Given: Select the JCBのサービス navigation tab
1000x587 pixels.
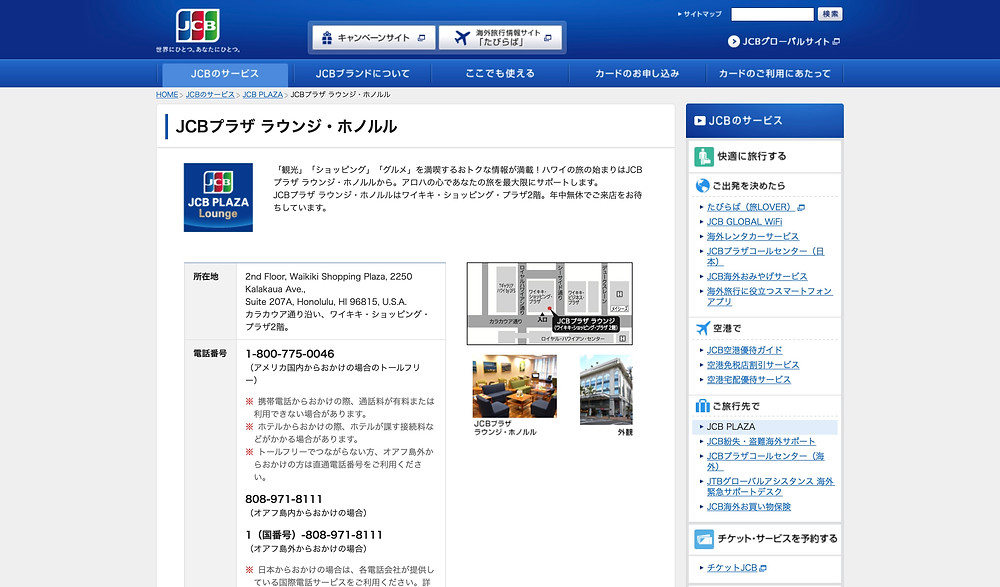Looking at the screenshot, I should [x=225, y=73].
